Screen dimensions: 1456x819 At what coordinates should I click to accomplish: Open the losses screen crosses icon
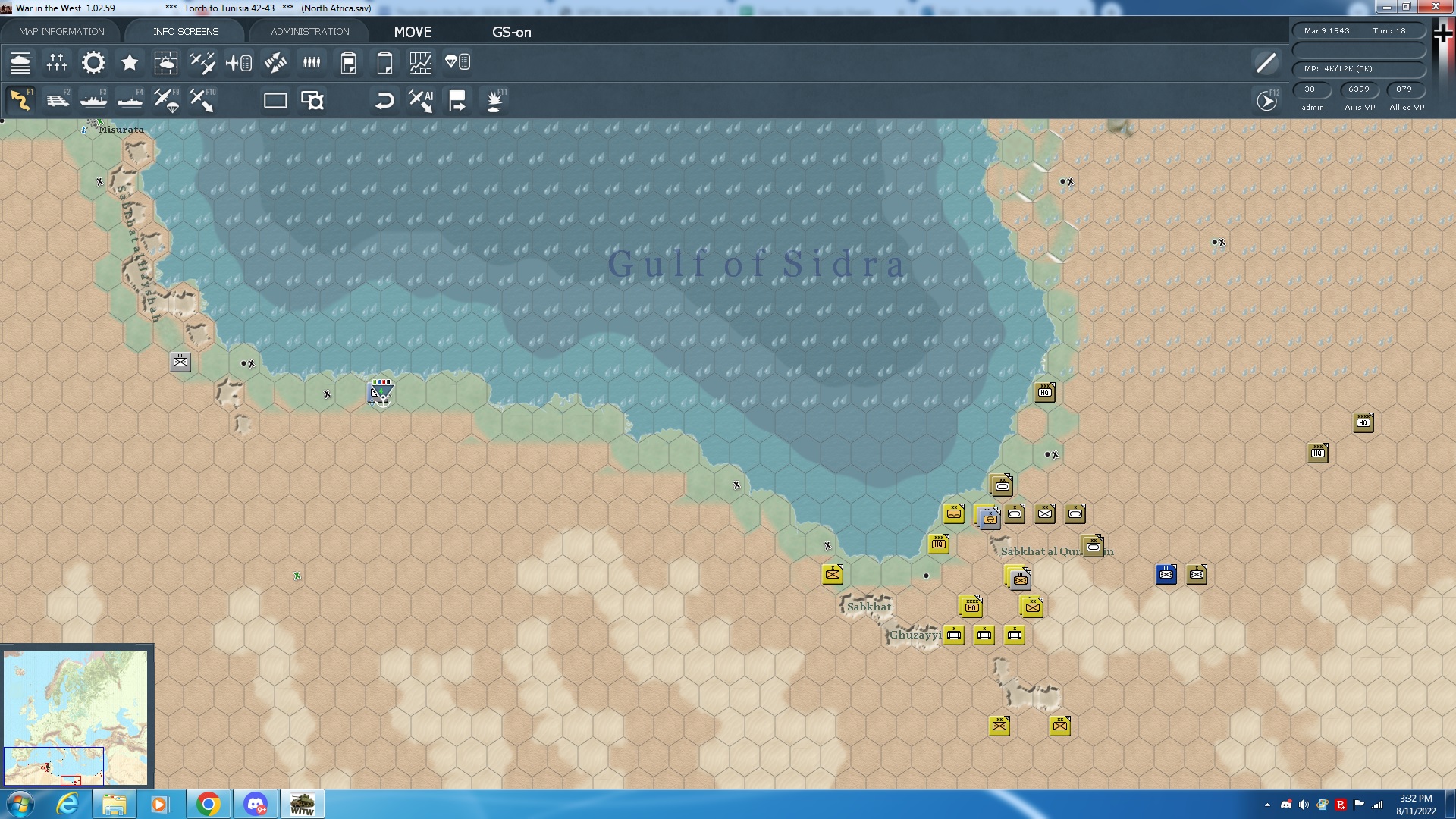(x=57, y=63)
